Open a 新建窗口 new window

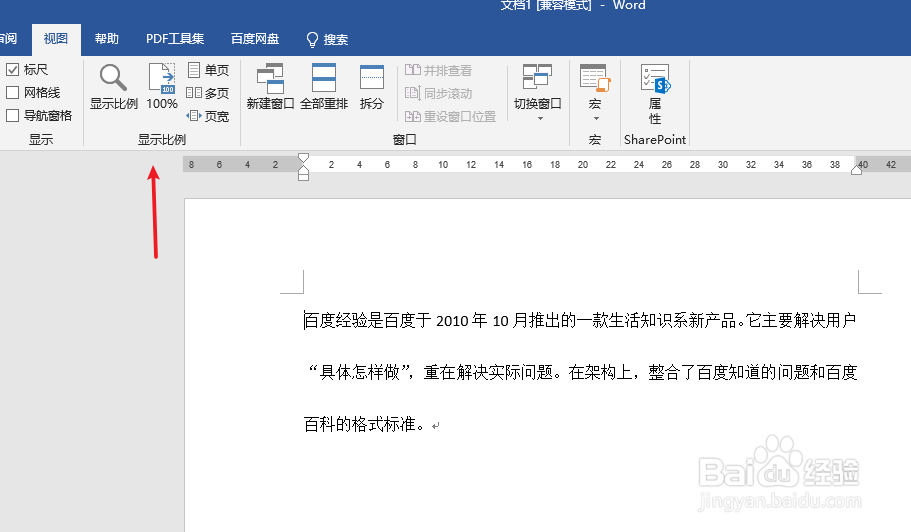point(270,87)
